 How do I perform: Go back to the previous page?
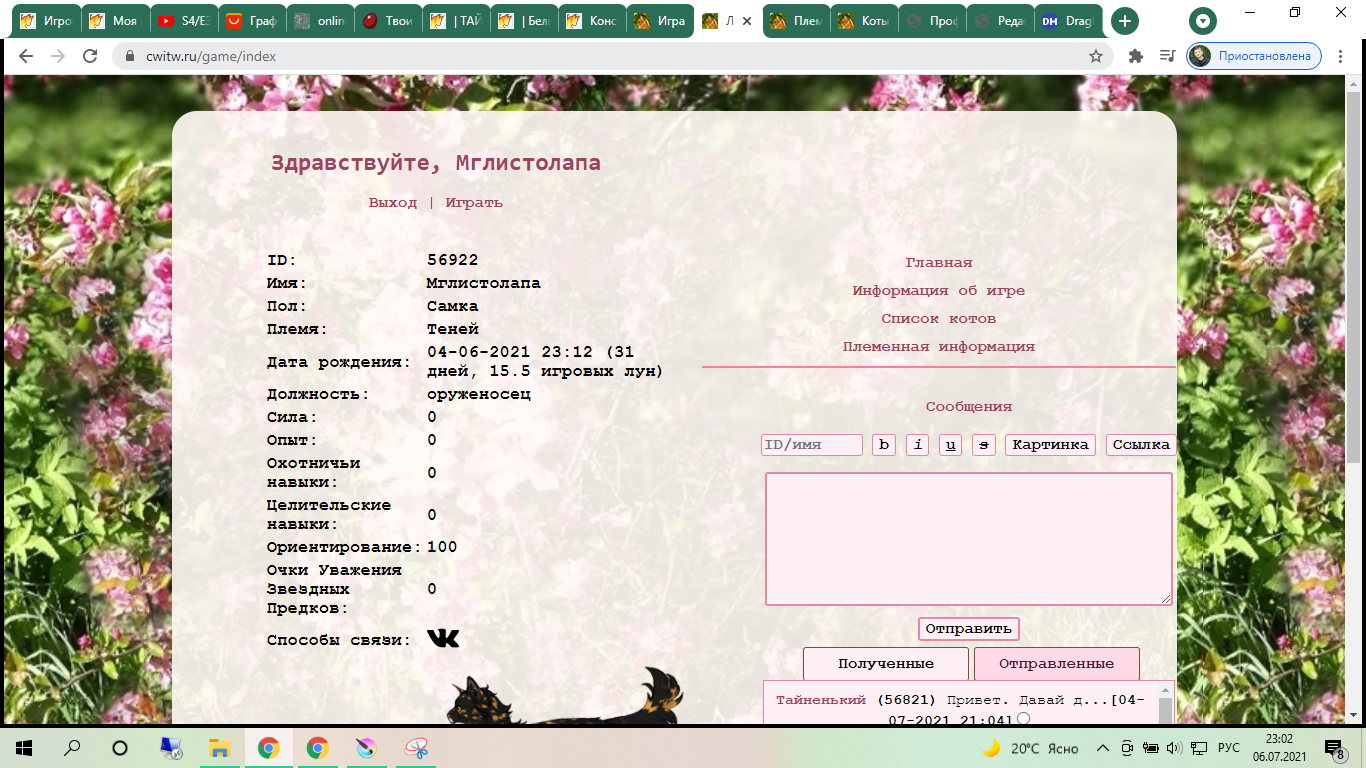click(x=26, y=56)
